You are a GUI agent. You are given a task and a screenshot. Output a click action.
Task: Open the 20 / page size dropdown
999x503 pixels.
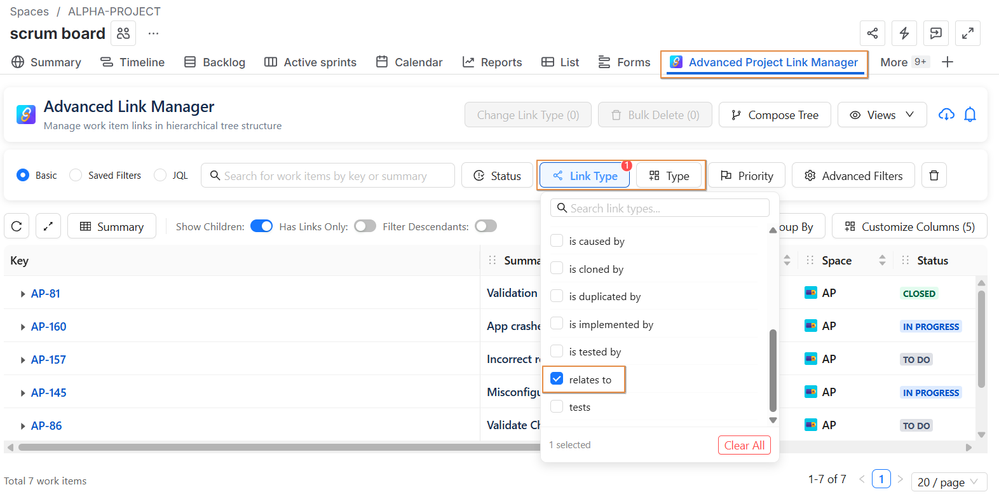point(949,483)
